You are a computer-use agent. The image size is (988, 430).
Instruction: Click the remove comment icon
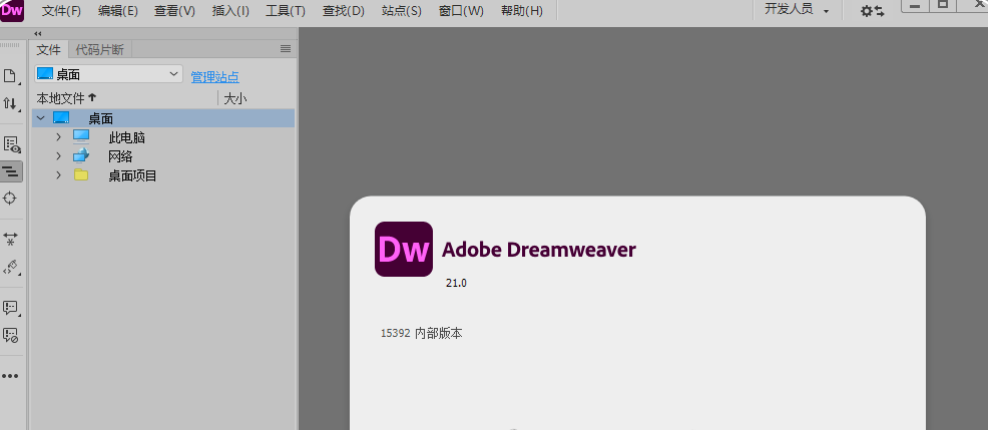pos(11,335)
